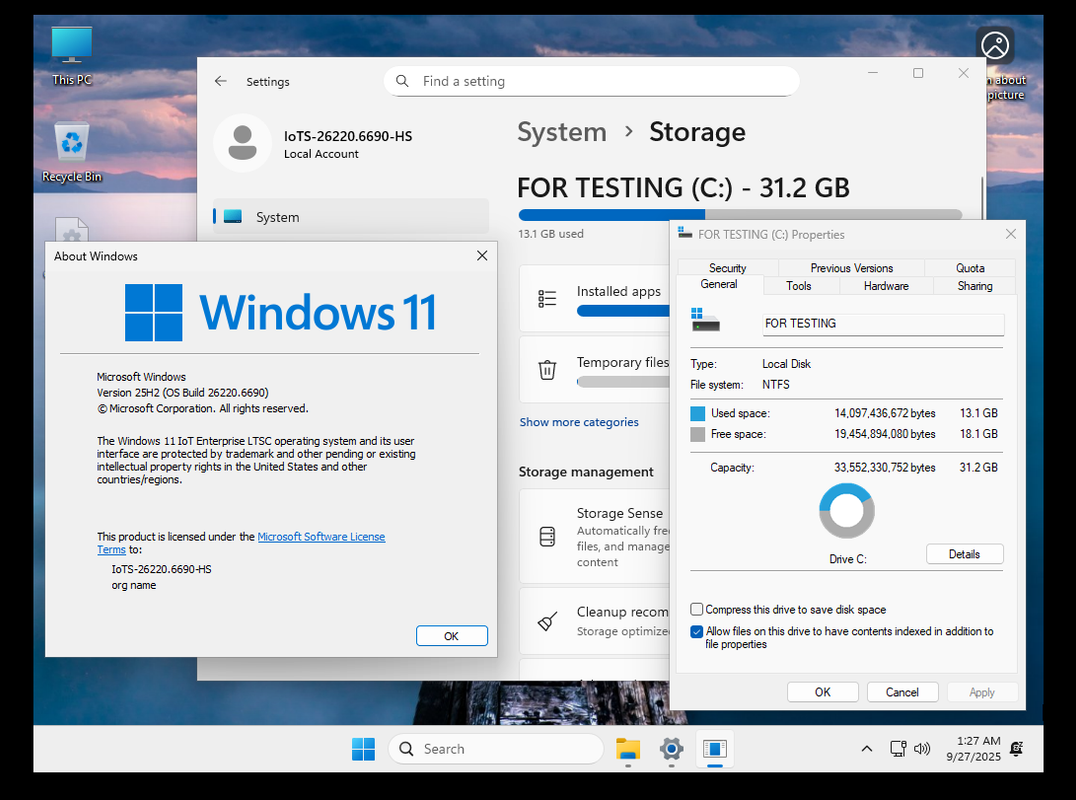Image resolution: width=1076 pixels, height=800 pixels.
Task: Click the Details button in Properties
Action: pos(964,554)
